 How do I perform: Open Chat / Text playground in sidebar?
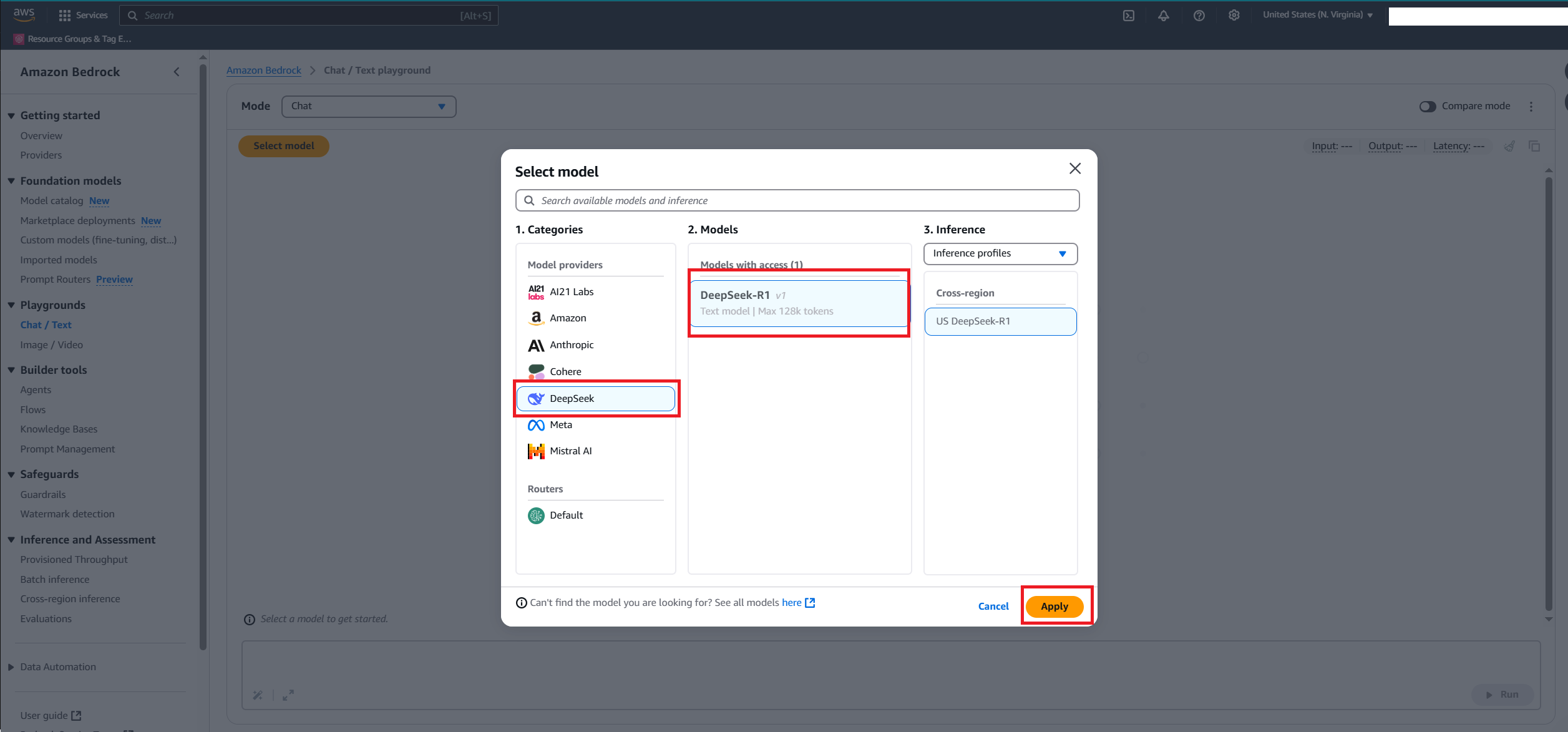[46, 325]
